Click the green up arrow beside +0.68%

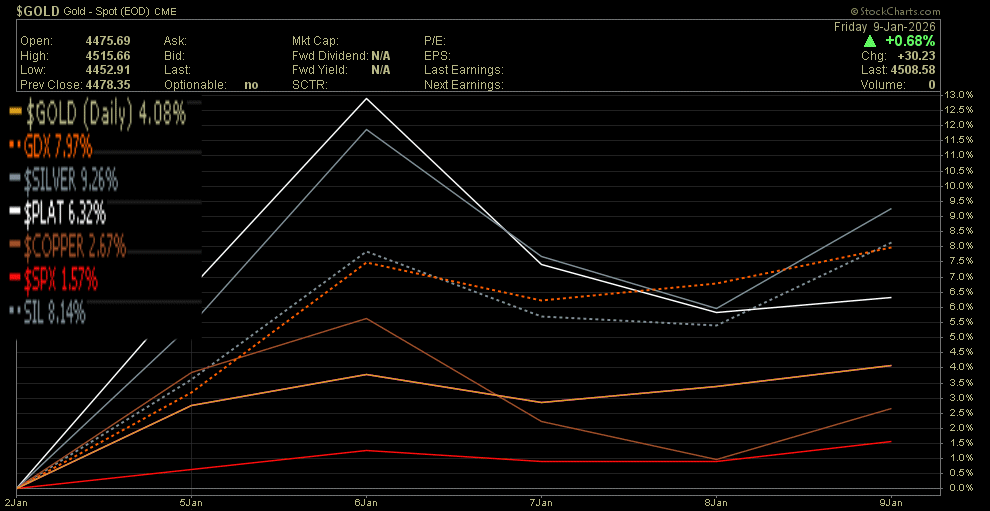[x=870, y=41]
